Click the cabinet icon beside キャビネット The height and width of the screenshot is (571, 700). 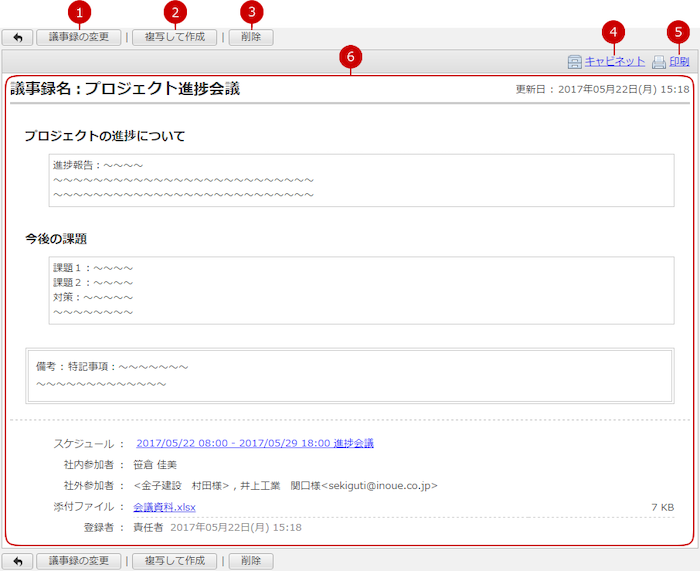(x=574, y=62)
